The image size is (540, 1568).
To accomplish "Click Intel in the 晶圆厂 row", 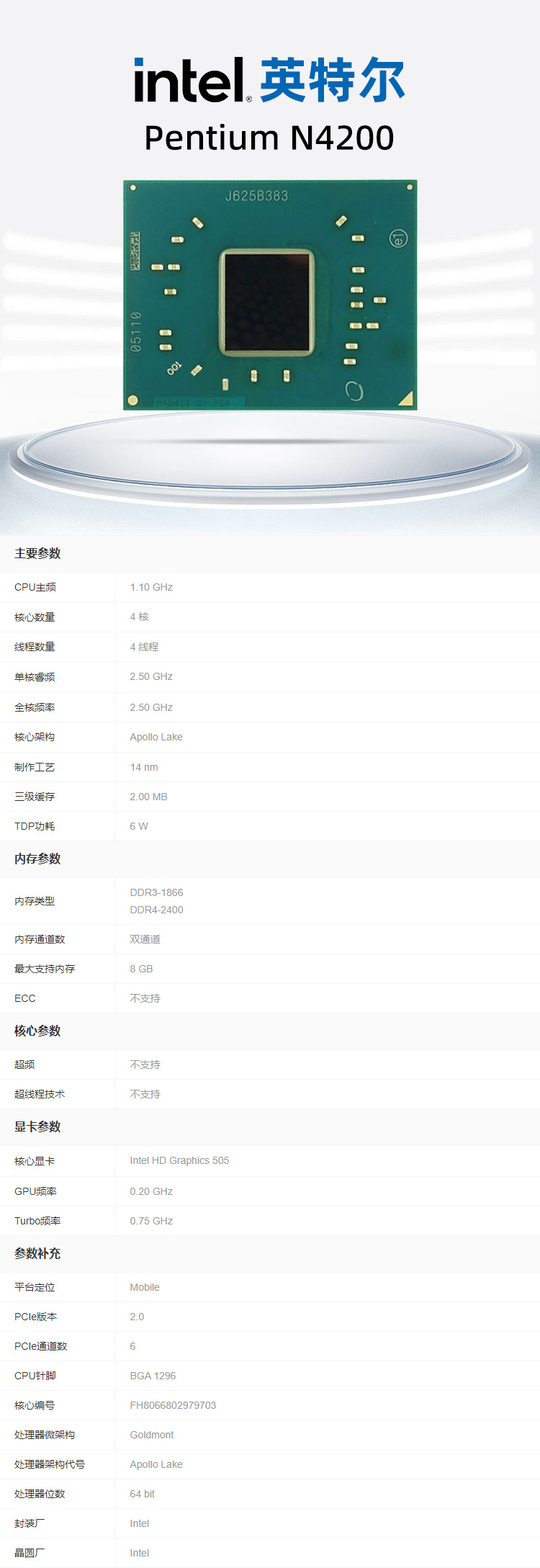I will pyautogui.click(x=140, y=1553).
